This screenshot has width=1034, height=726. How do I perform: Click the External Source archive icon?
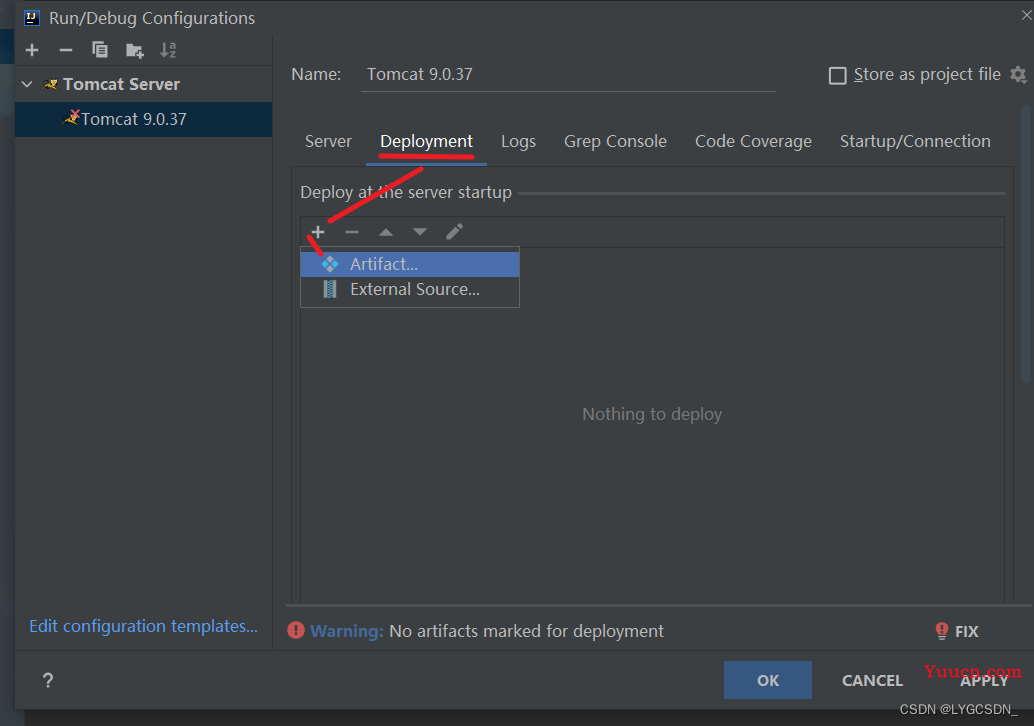click(330, 289)
